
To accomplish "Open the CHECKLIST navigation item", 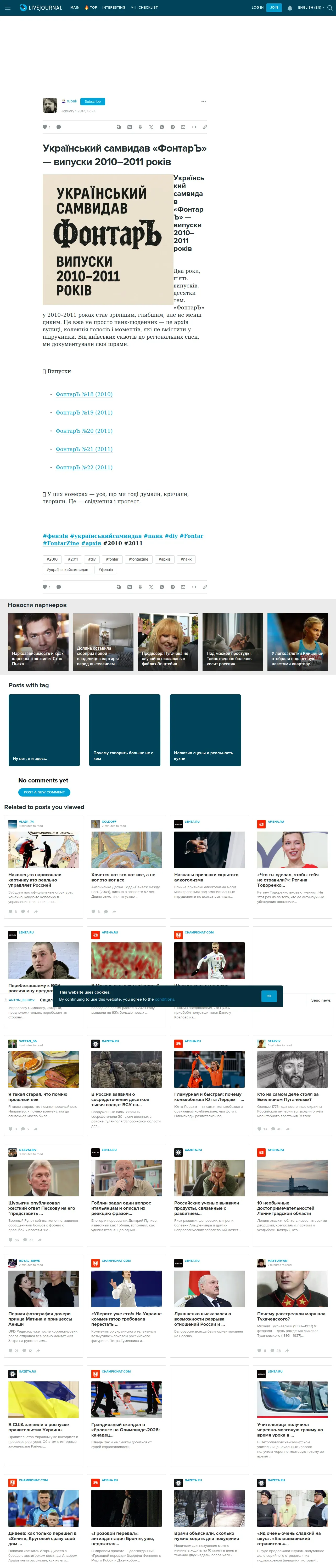I will coord(144,8).
